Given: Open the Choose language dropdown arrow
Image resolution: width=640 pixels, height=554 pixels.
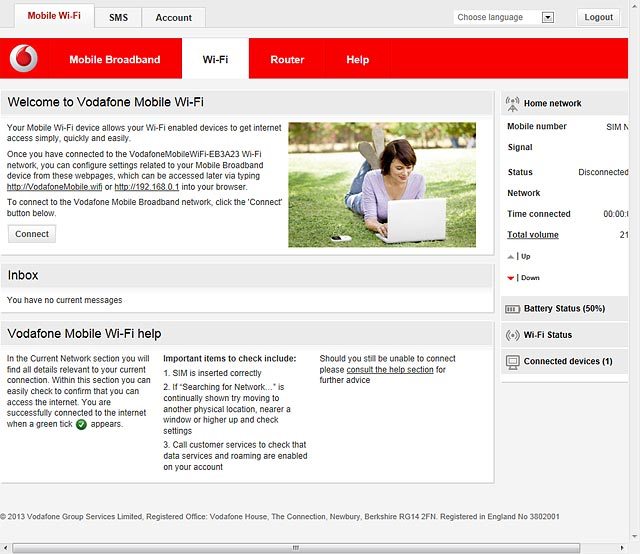Looking at the screenshot, I should (x=547, y=18).
